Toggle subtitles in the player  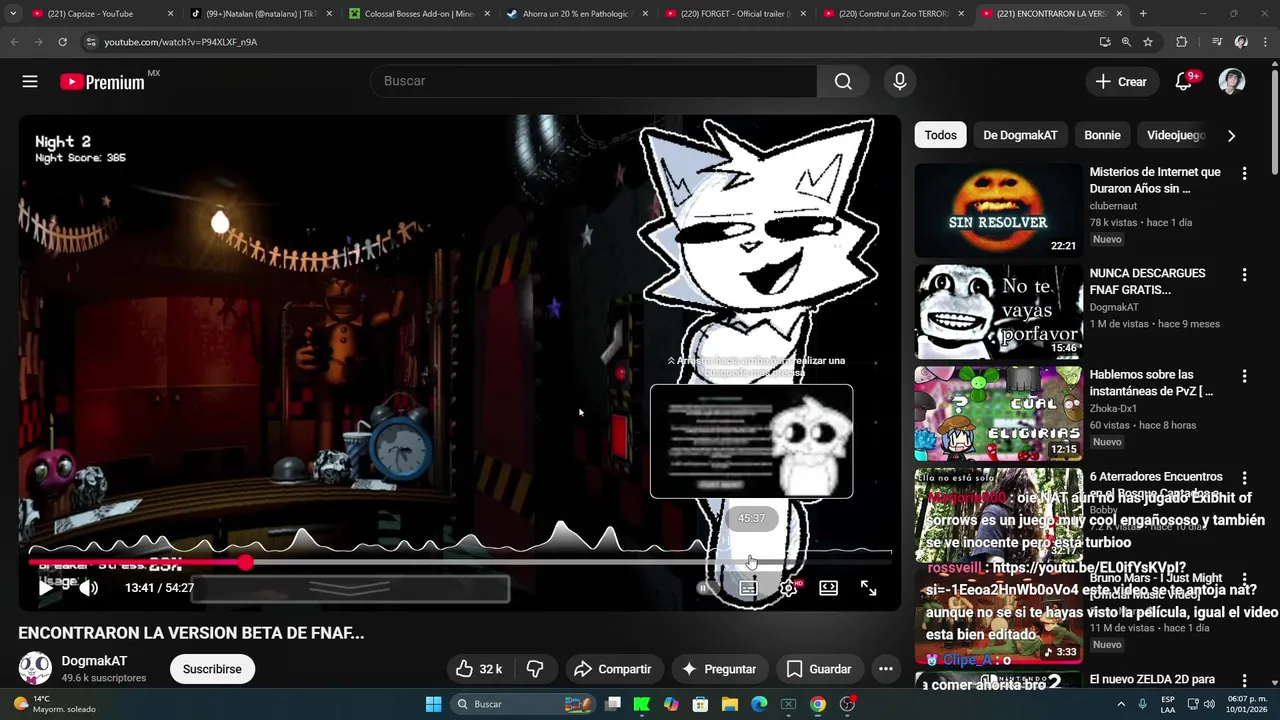point(748,588)
